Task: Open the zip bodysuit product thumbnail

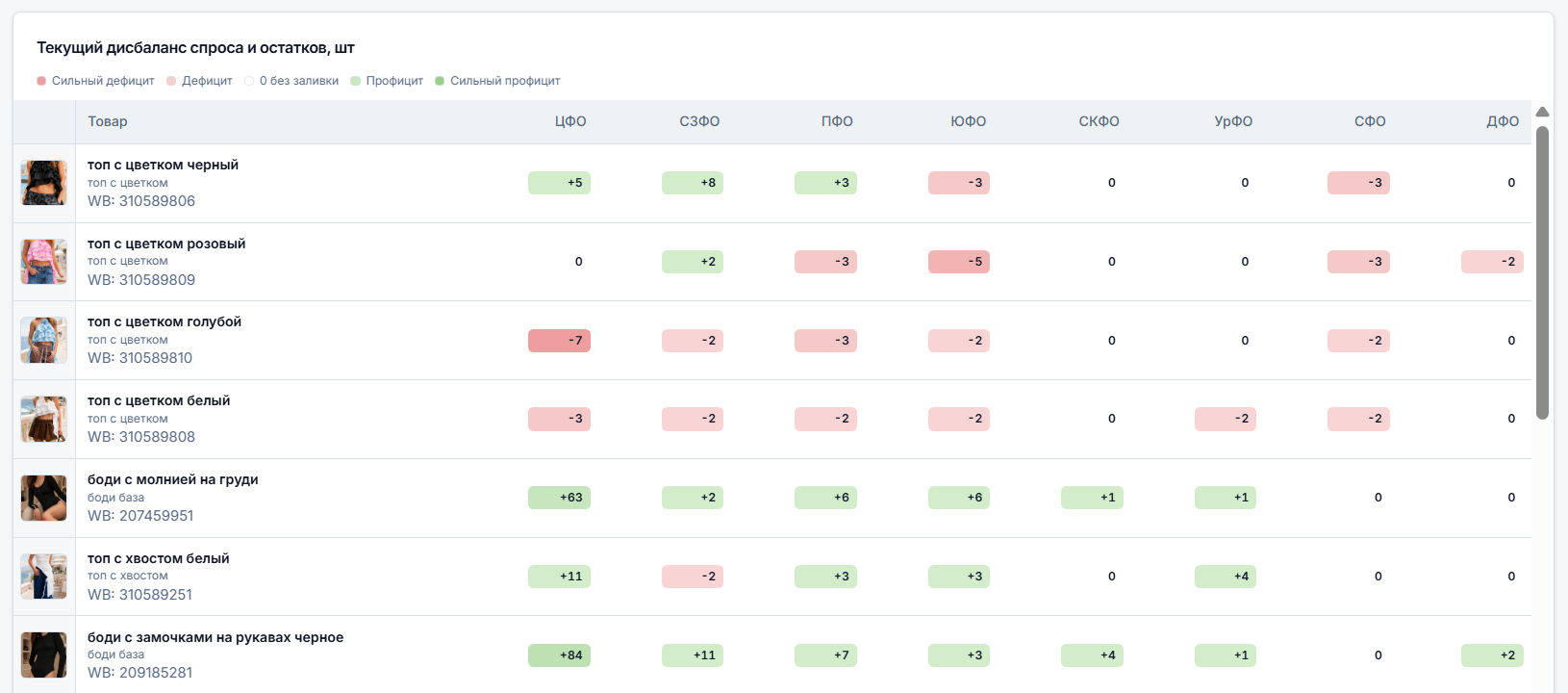Action: coord(44,498)
